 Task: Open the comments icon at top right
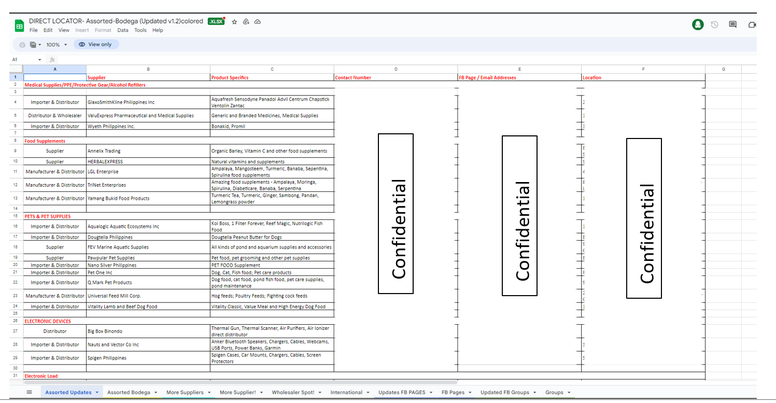tap(733, 24)
